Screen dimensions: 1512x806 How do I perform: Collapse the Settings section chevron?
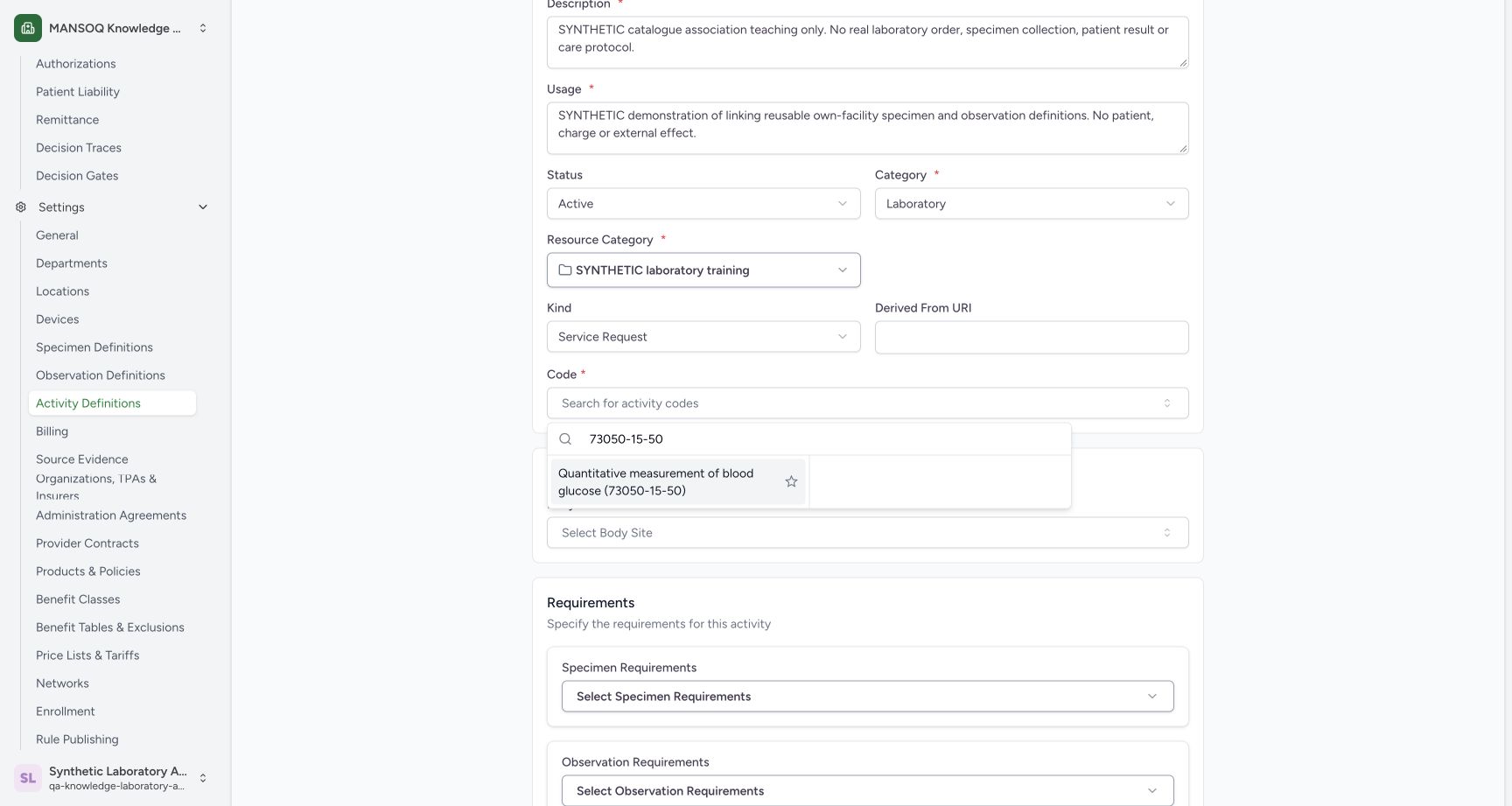click(x=203, y=207)
